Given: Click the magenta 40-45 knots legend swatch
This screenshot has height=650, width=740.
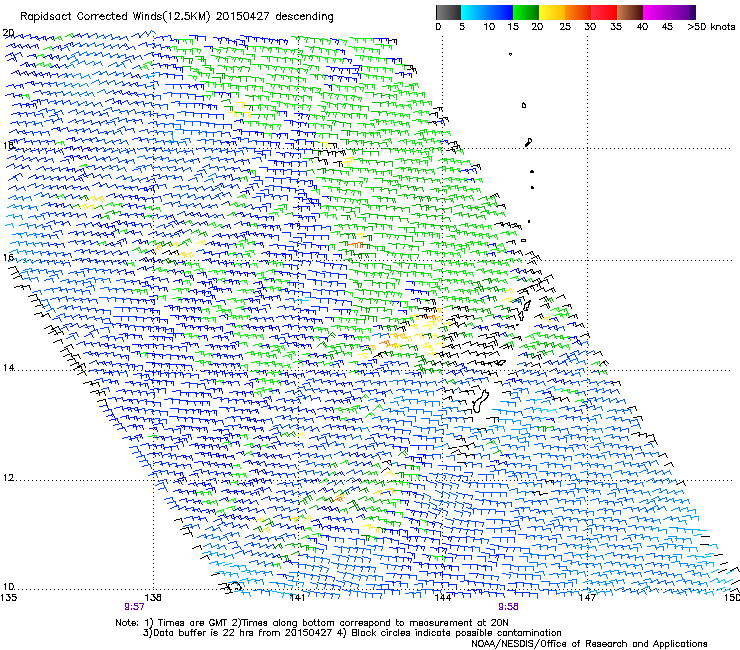Looking at the screenshot, I should click(x=656, y=12).
